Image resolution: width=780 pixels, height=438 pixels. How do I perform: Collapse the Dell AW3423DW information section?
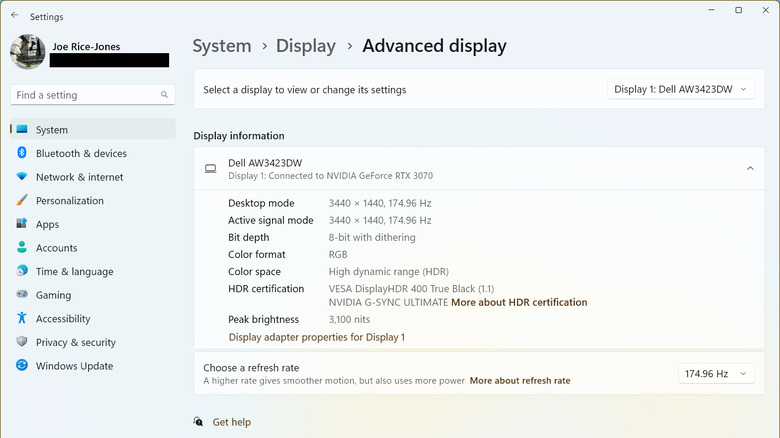click(x=750, y=169)
